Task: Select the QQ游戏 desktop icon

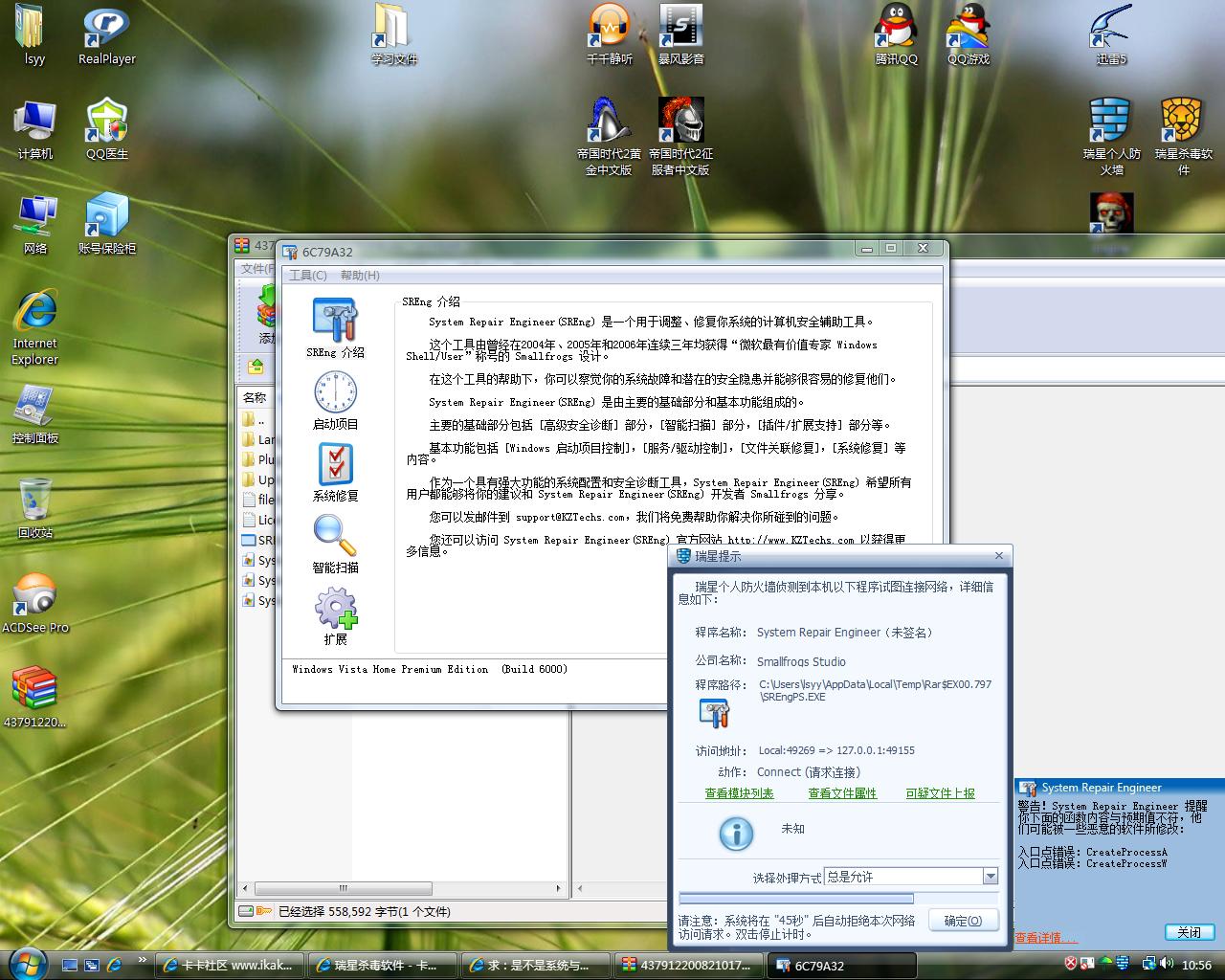Action: pos(969,36)
